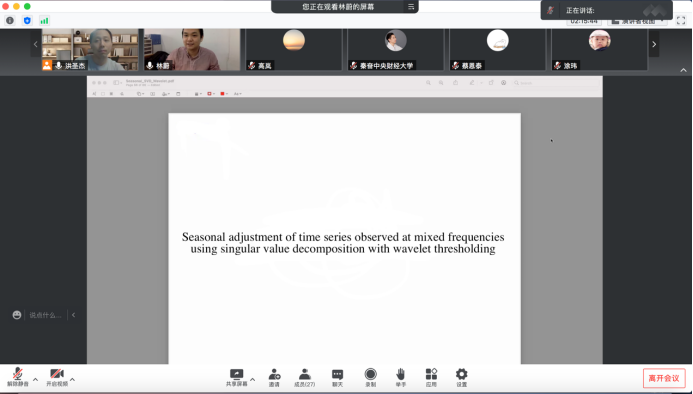This screenshot has width=693, height=394.
Task: Show next participants with right arrow
Action: coord(654,44)
